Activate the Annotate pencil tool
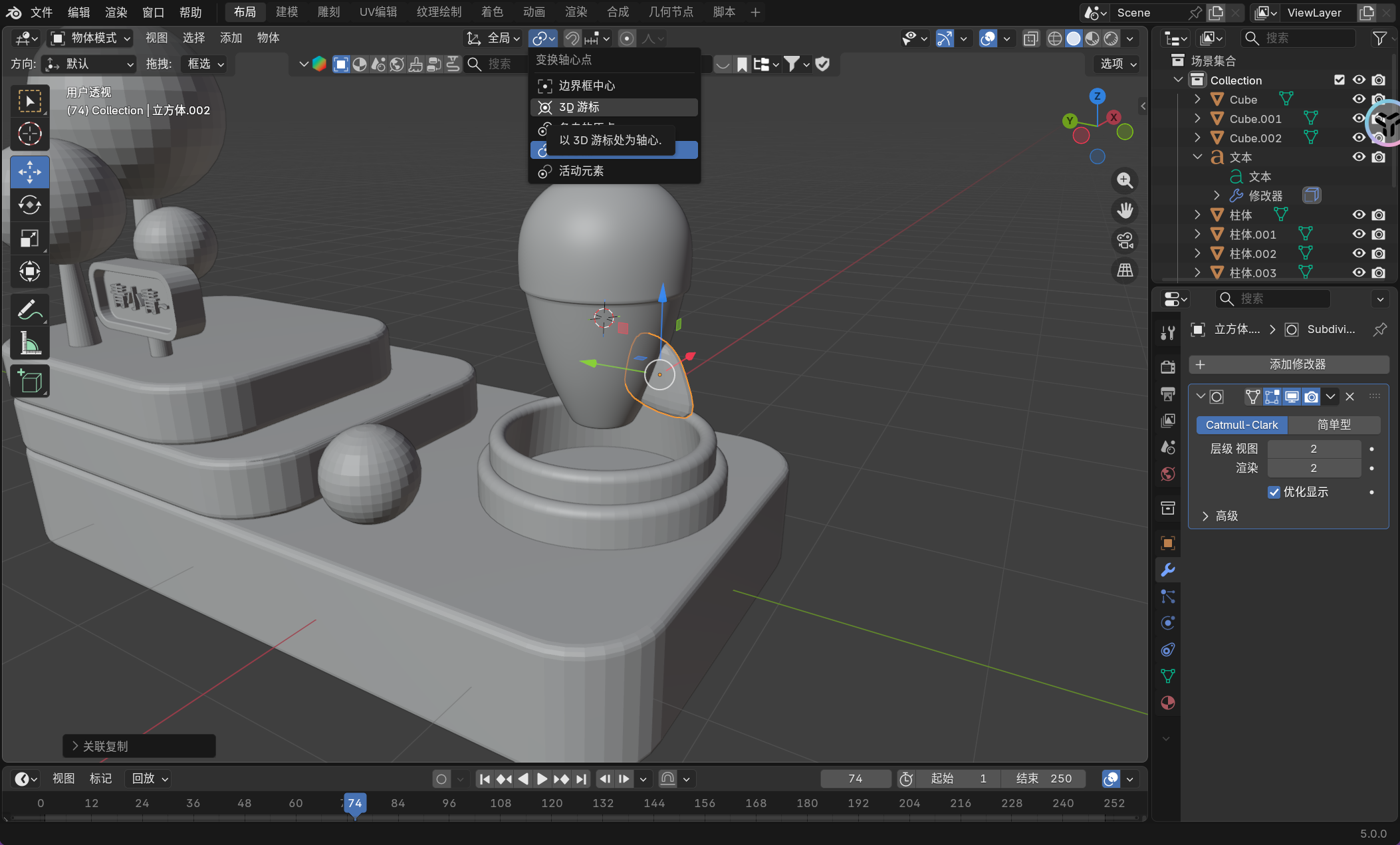The image size is (1400, 845). [29, 310]
